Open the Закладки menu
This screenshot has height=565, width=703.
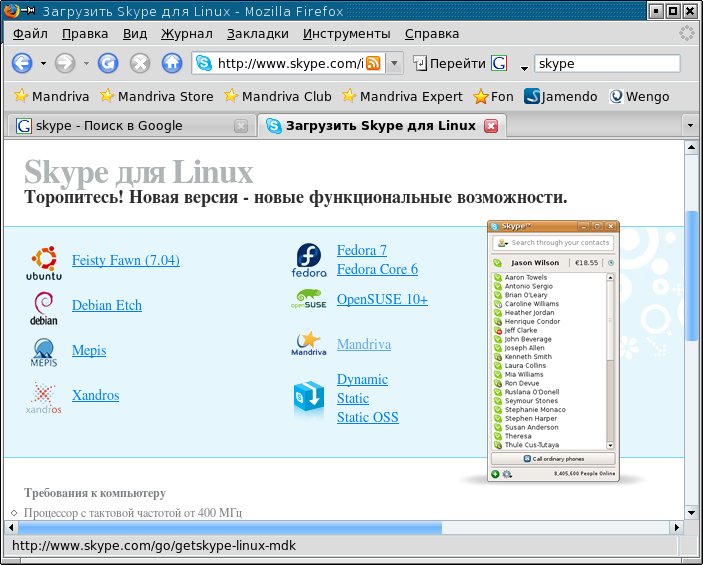point(257,34)
